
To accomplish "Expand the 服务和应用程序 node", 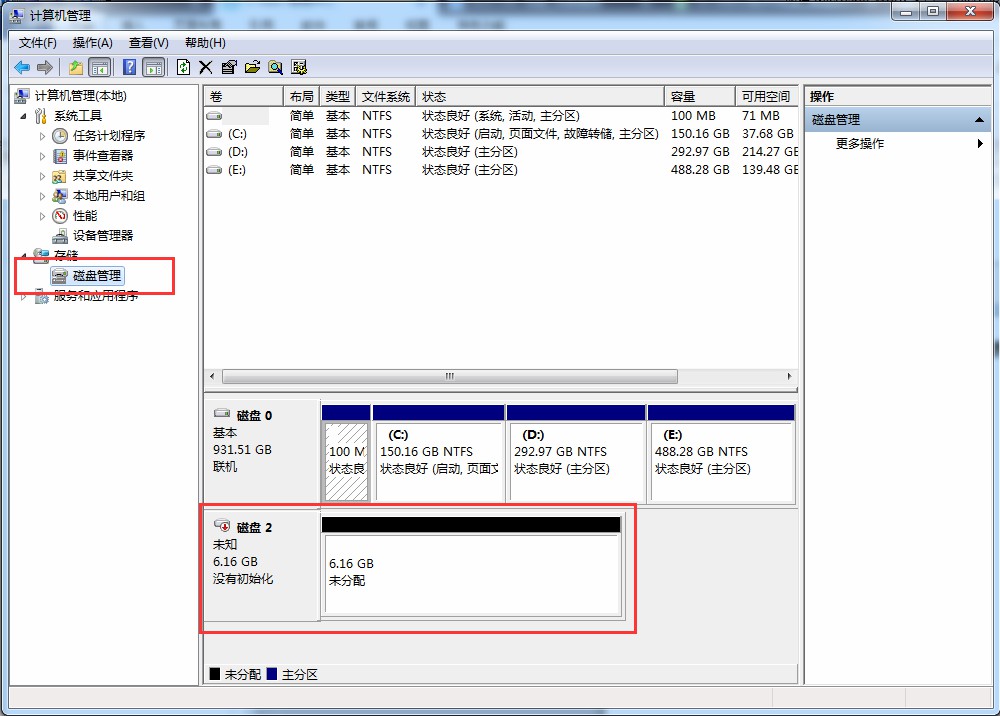I will (22, 295).
